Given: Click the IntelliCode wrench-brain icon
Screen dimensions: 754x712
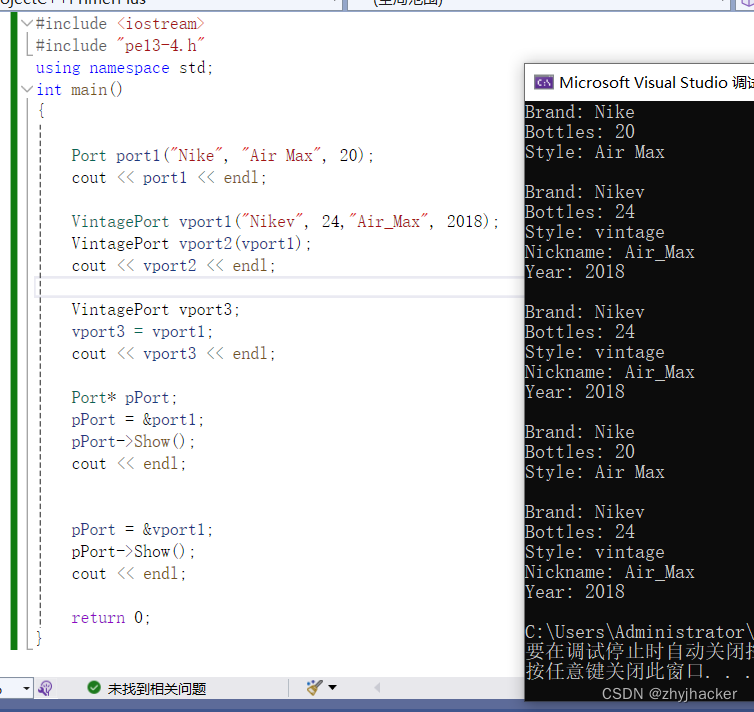Looking at the screenshot, I should click(45, 688).
